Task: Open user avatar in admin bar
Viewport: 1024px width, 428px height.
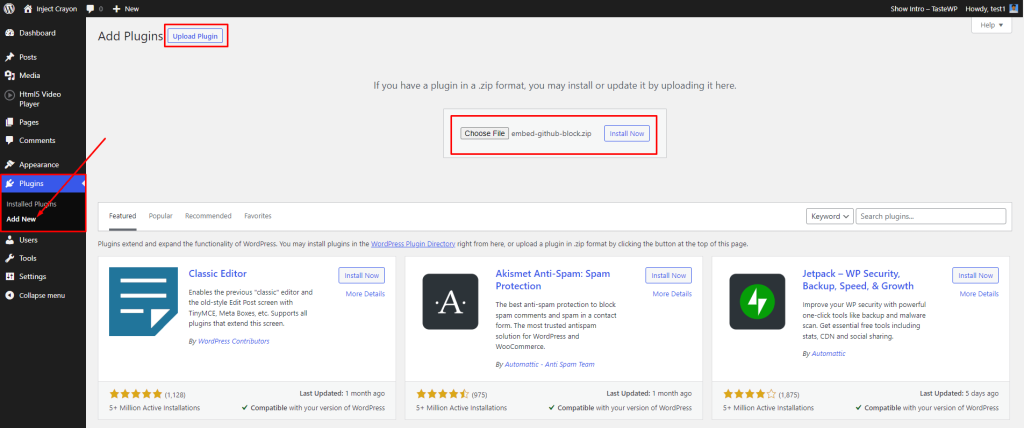Action: [x=1014, y=9]
